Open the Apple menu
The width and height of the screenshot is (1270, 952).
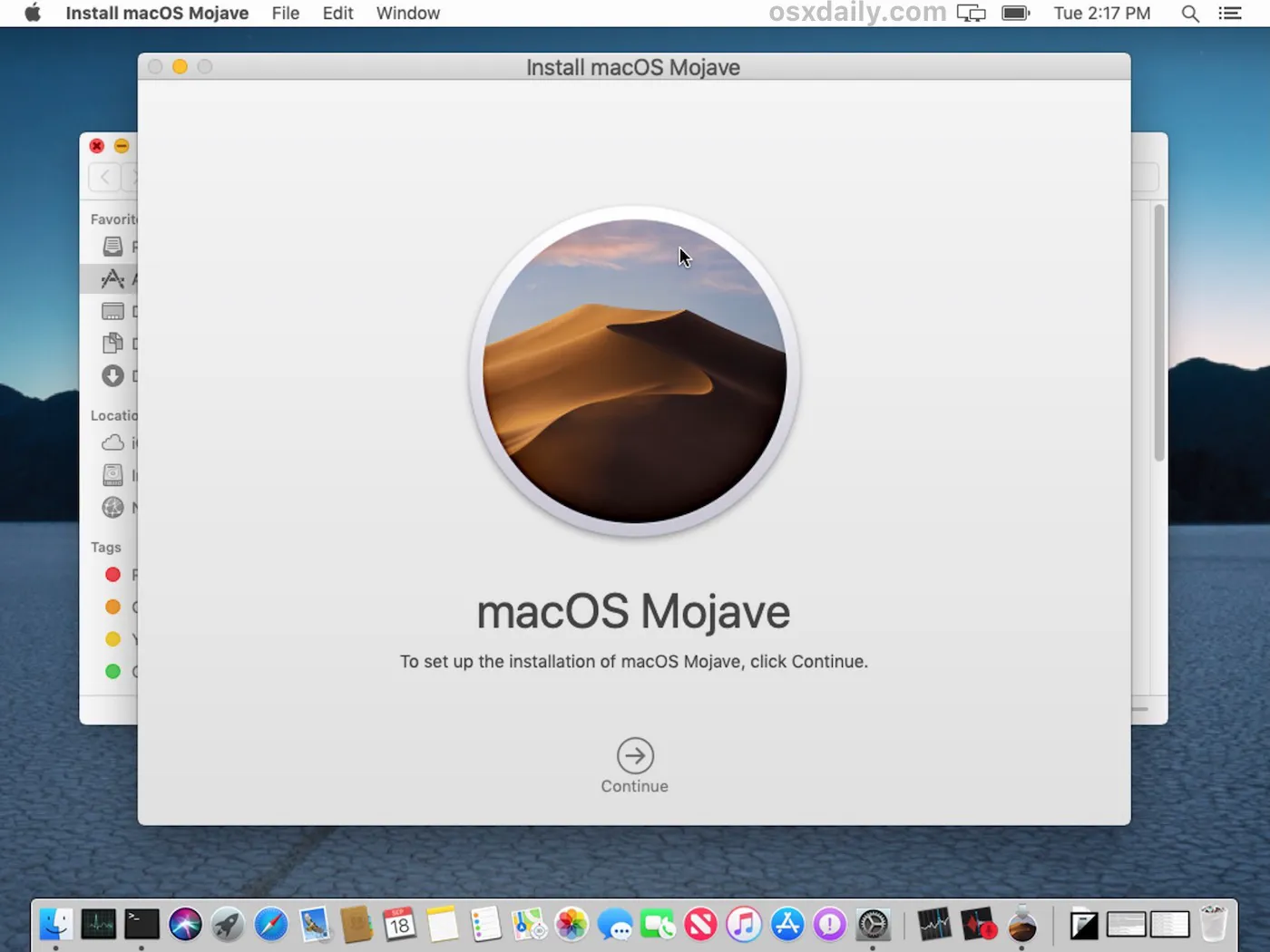click(x=33, y=14)
